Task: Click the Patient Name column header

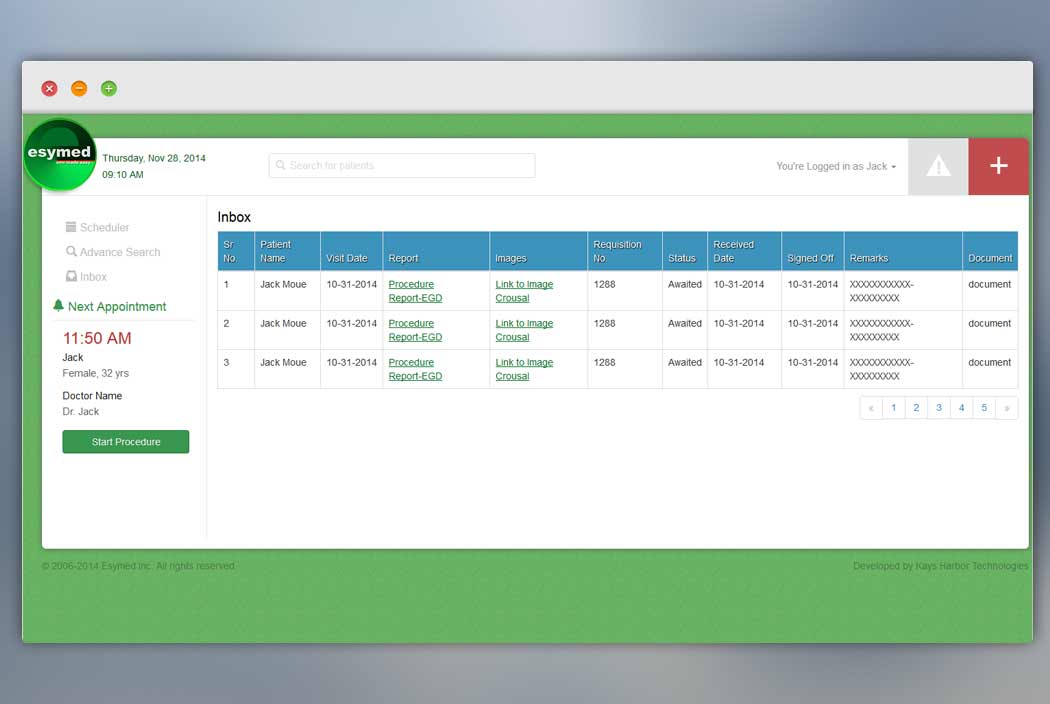Action: click(x=287, y=251)
